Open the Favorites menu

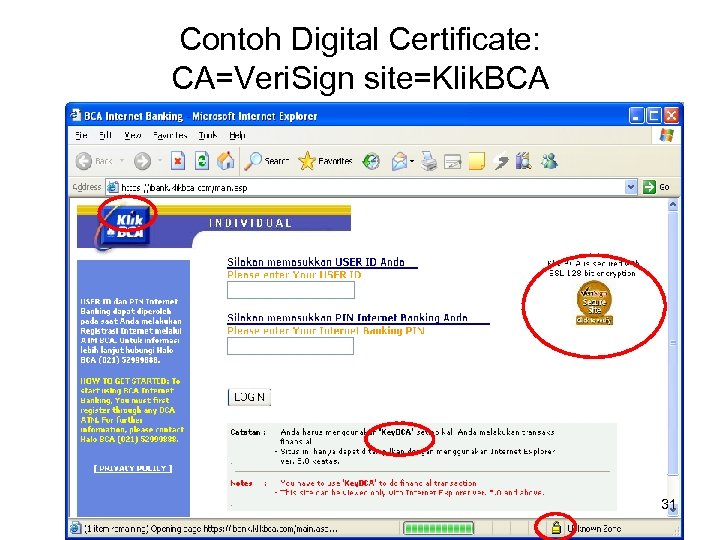(x=170, y=135)
